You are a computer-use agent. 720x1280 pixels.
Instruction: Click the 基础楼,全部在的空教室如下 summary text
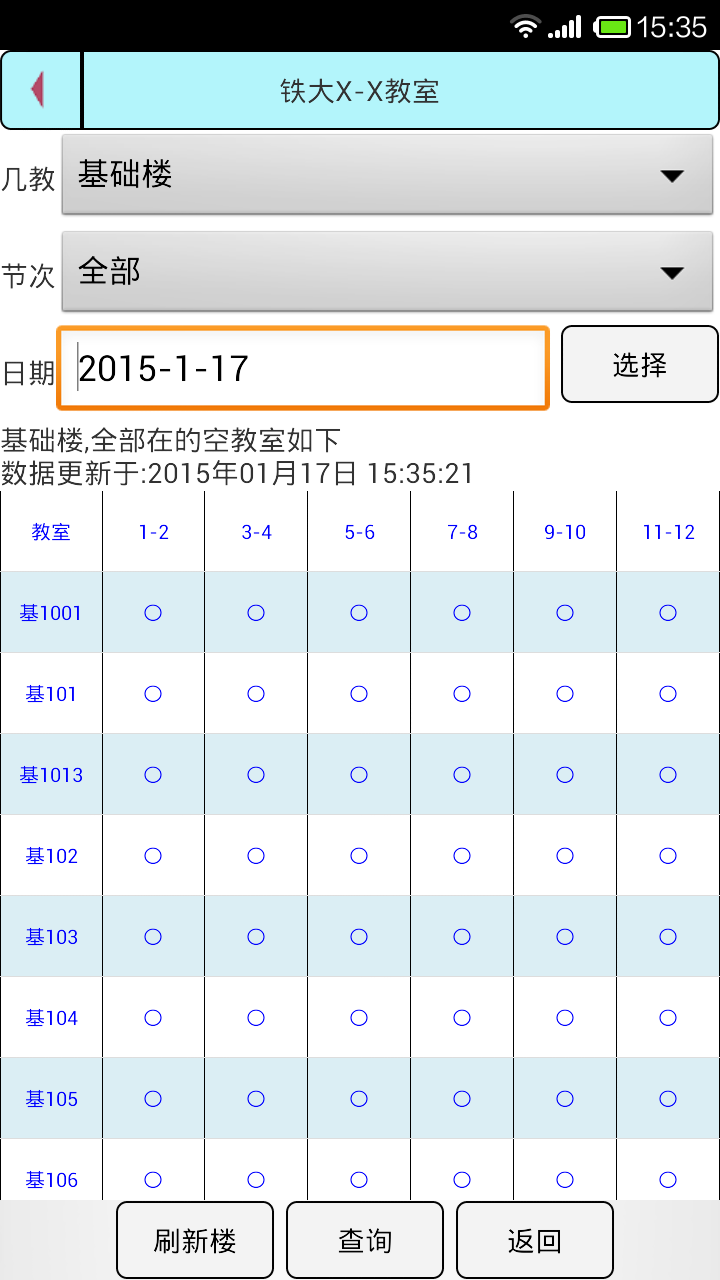171,439
